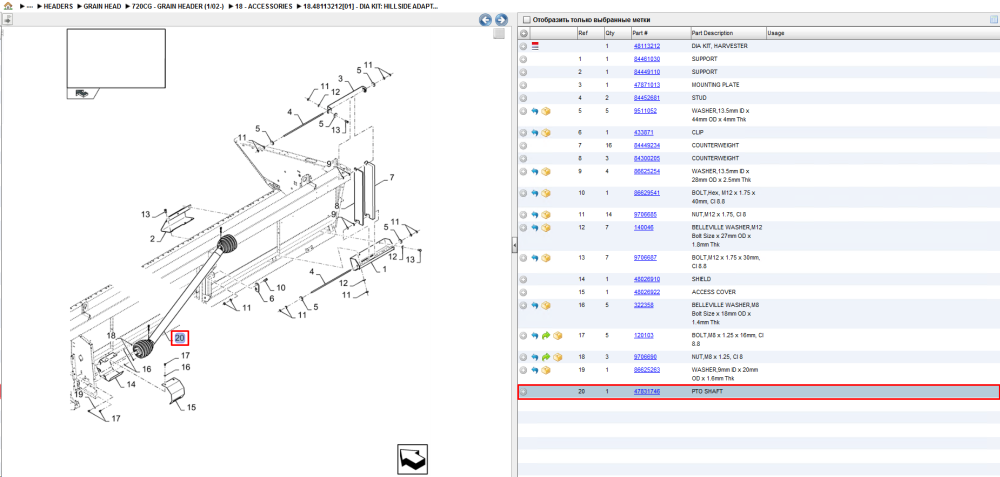Open 18 - ACCESSORIES breadcrumb item
Viewport: 1000px width, 477px height.
(262, 6)
